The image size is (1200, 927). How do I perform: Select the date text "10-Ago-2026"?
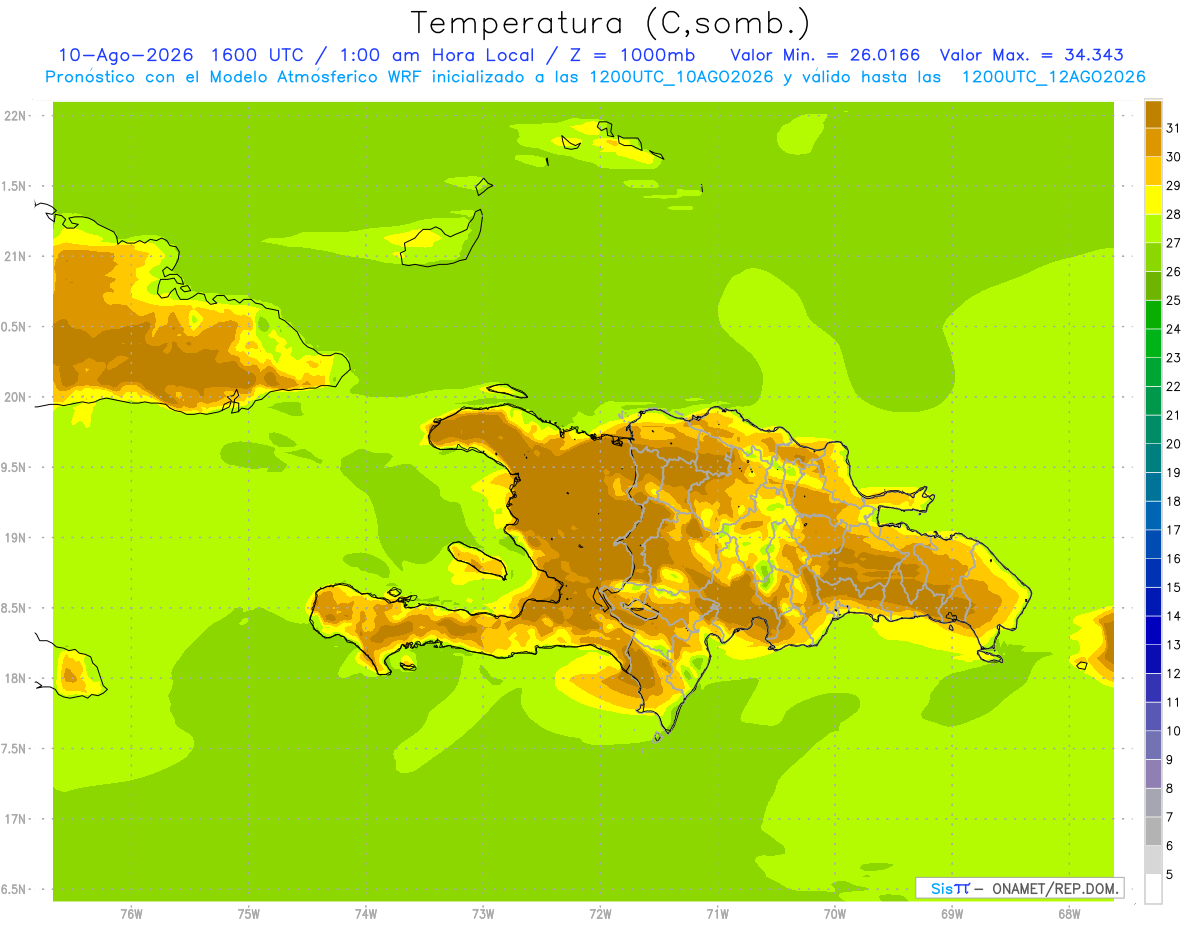(125, 55)
